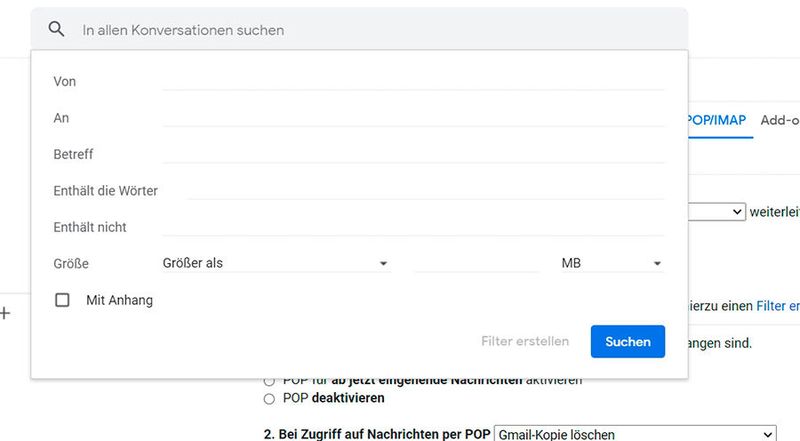Select POP für ab jetzt eingehende Nachrichten
This screenshot has height=441, width=800.
pyautogui.click(x=269, y=381)
